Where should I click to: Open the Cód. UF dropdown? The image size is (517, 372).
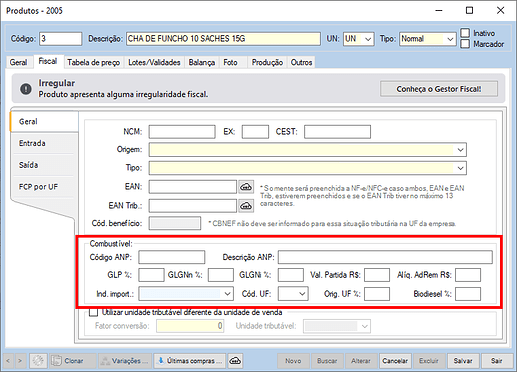click(302, 294)
